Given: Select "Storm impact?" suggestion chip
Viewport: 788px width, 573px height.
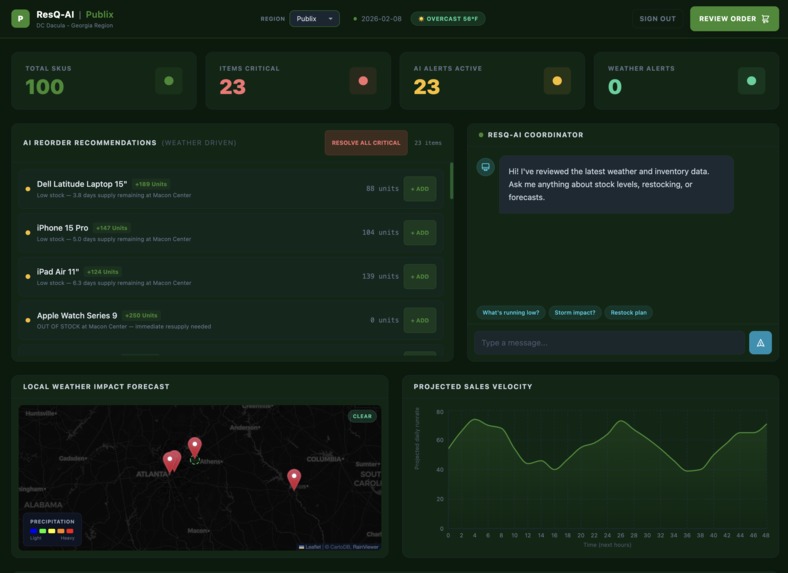Looking at the screenshot, I should point(574,313).
